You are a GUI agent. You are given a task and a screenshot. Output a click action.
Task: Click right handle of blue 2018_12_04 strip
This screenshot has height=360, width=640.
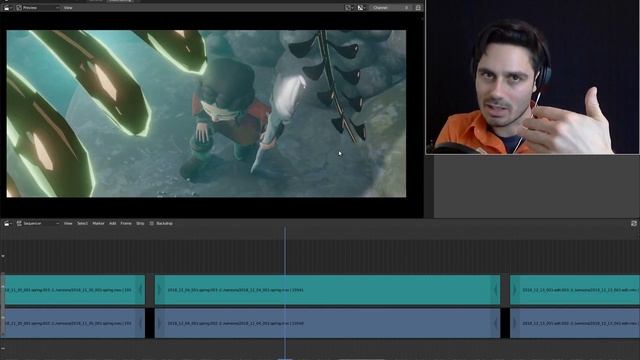pos(496,323)
